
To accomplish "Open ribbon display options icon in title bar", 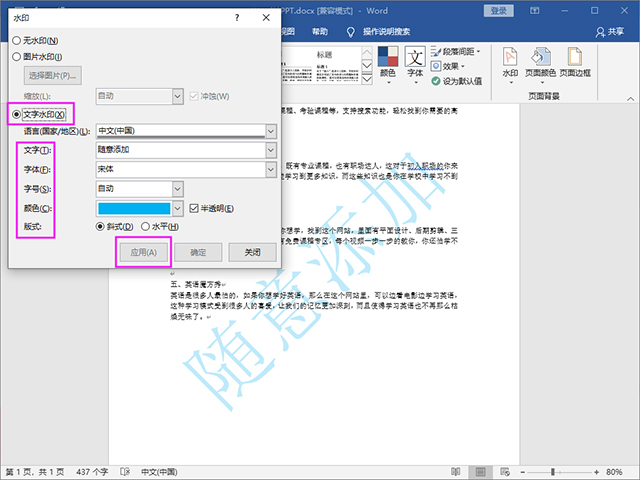I will click(x=534, y=11).
